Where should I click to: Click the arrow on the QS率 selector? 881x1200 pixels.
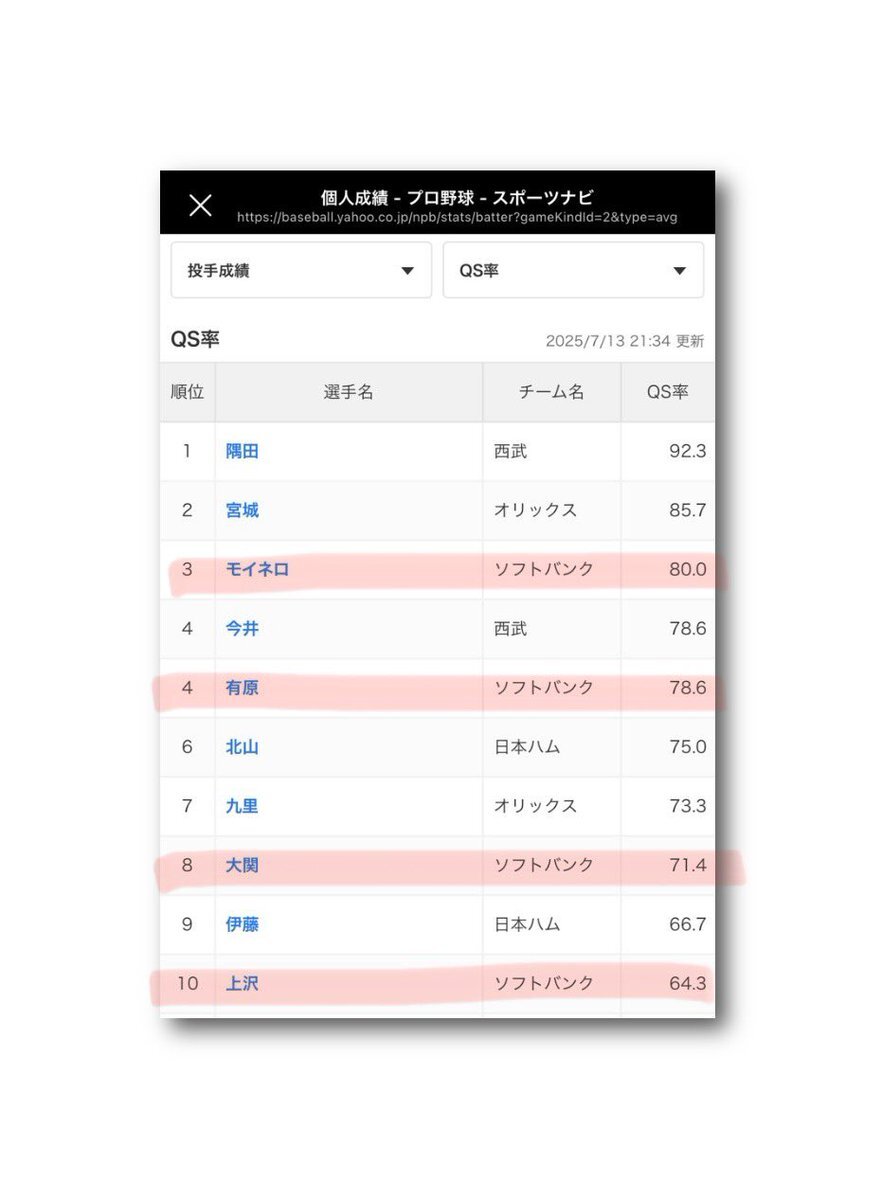[679, 271]
